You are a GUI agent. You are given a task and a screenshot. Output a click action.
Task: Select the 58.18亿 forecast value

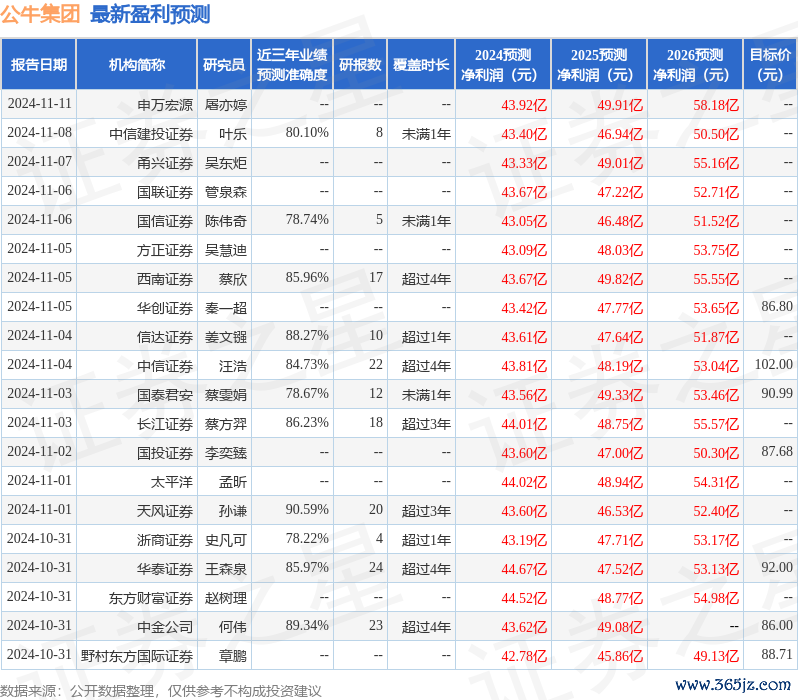[716, 105]
